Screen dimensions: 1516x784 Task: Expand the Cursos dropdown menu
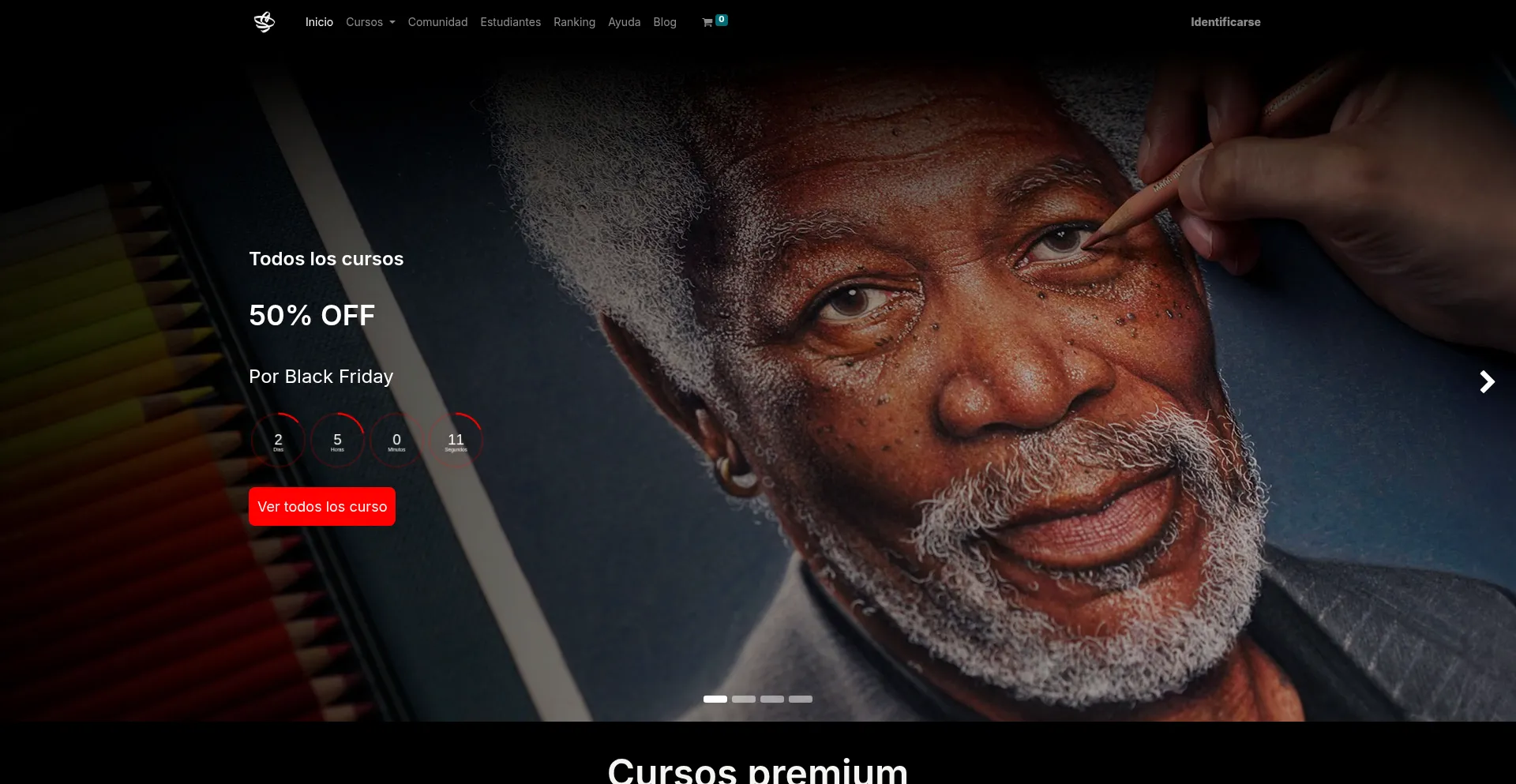tap(370, 22)
